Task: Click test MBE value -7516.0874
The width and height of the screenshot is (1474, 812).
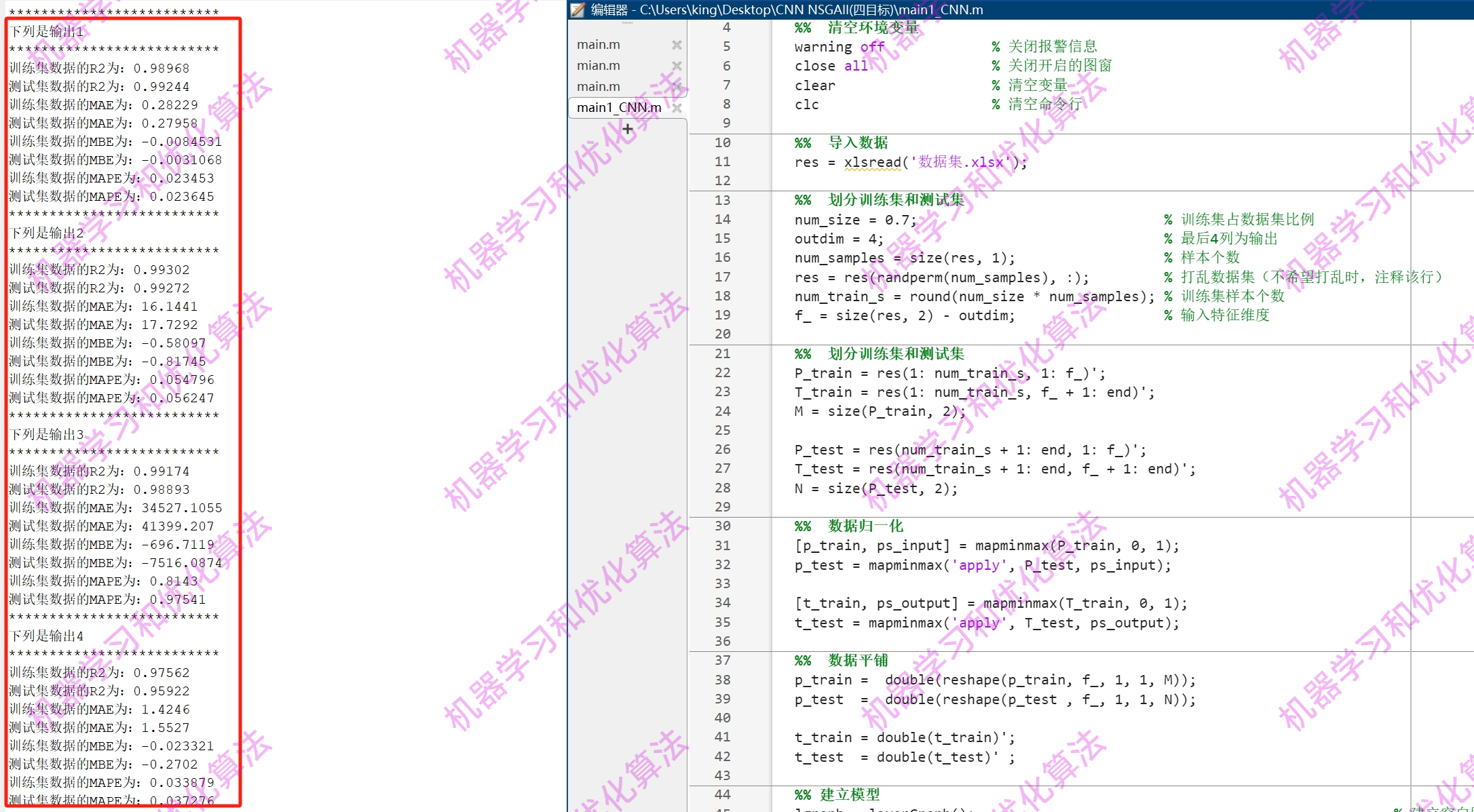Action: 182,562
